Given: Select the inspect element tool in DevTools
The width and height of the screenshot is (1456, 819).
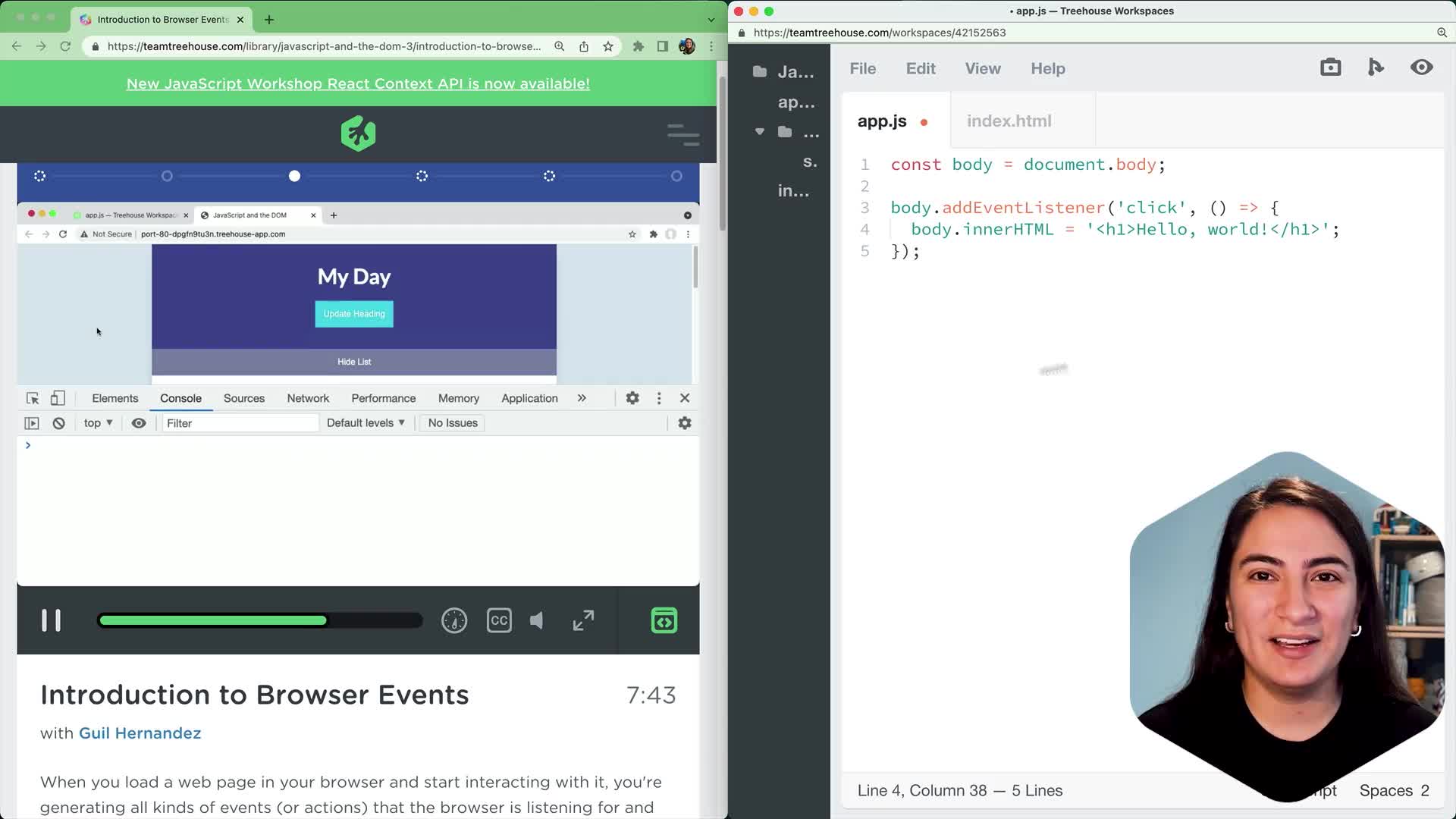Looking at the screenshot, I should click(32, 397).
